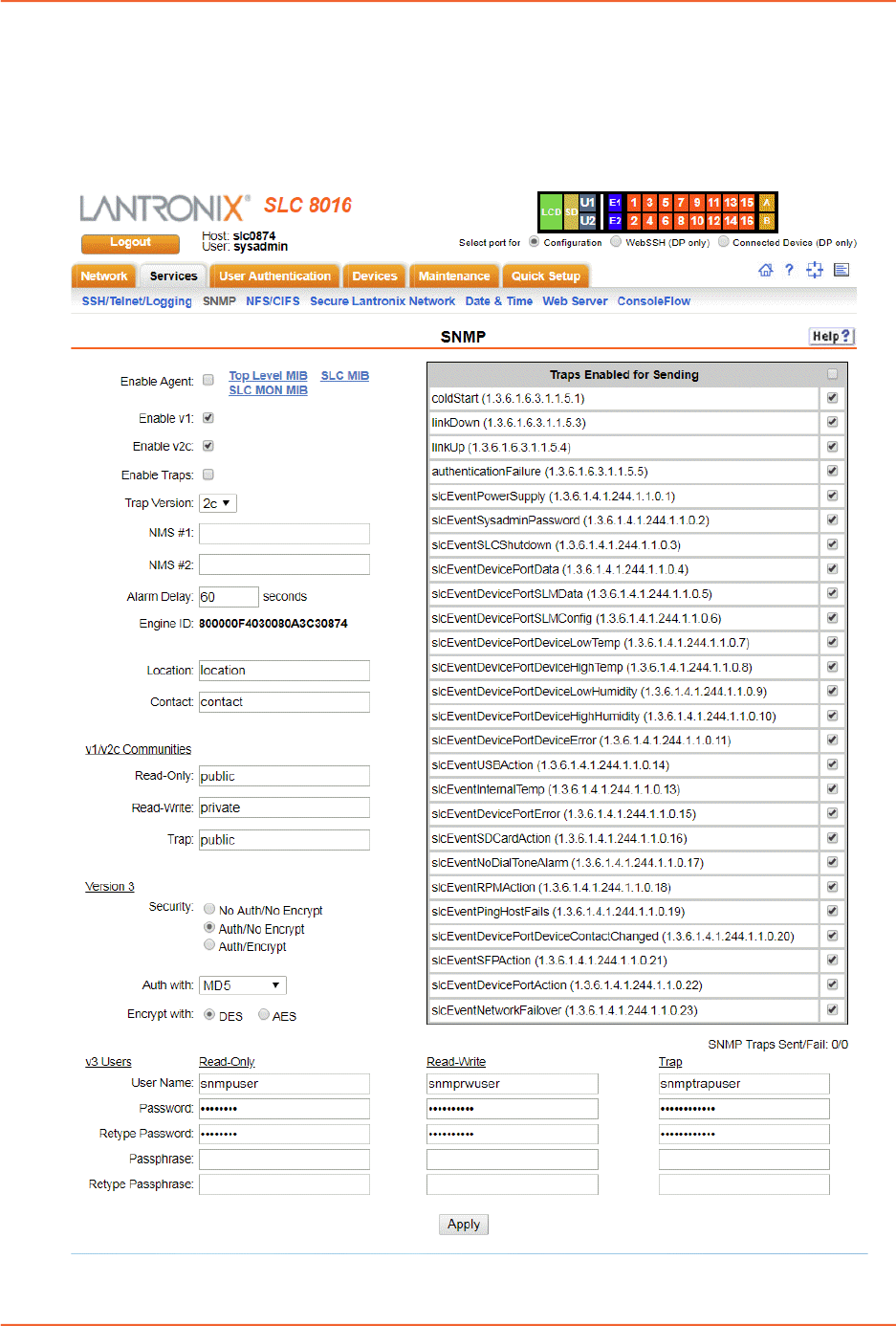Click the document list icon after the crosshair
Screen dimensions: 896x1326
(x=841, y=271)
